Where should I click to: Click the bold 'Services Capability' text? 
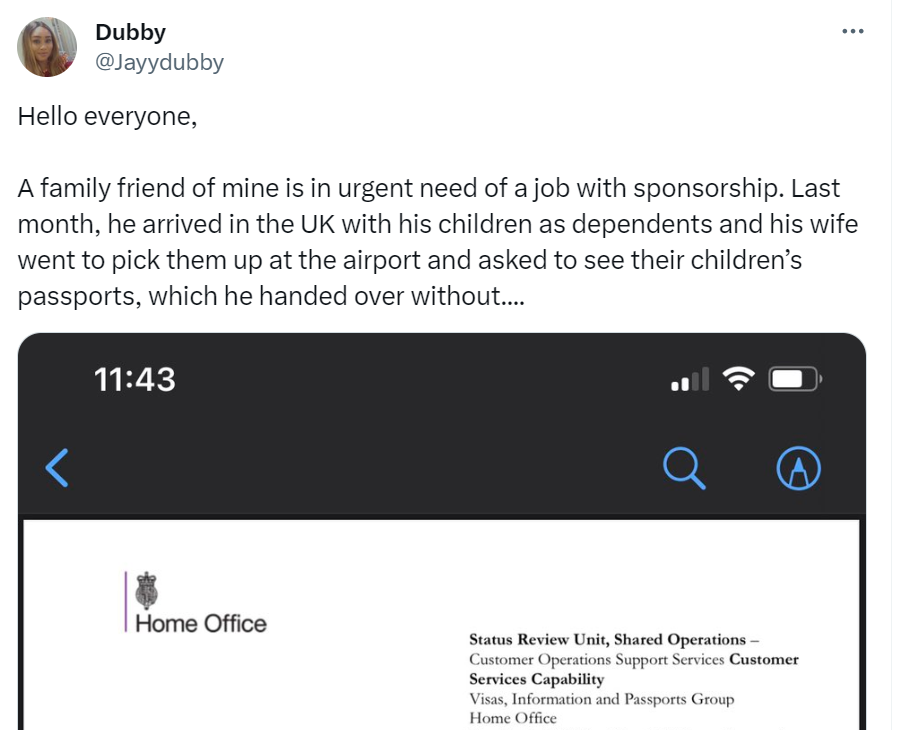point(537,679)
